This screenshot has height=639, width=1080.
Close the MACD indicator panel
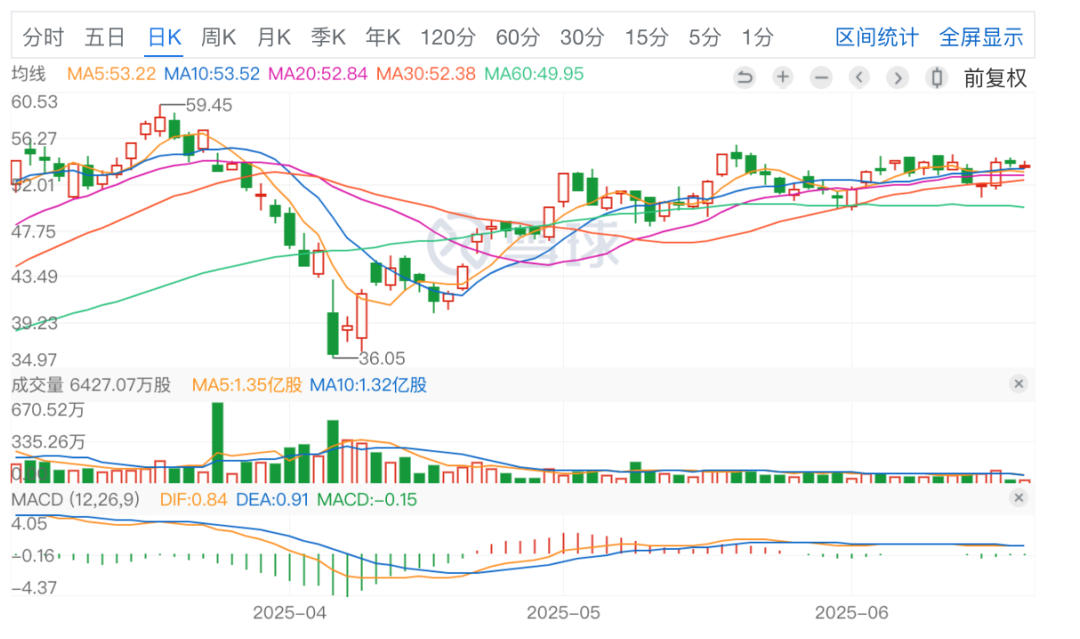point(1019,498)
